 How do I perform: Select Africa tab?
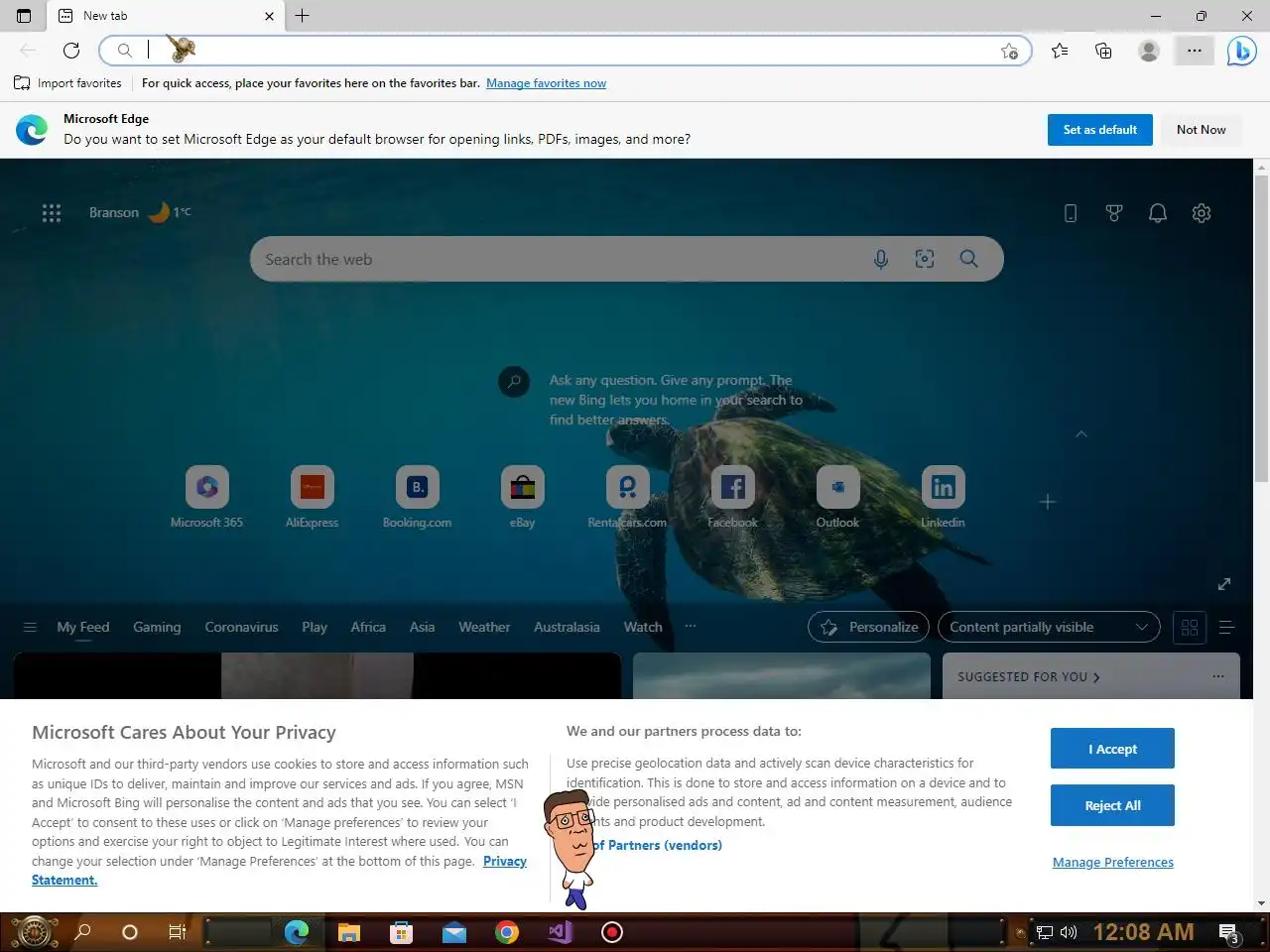click(368, 627)
